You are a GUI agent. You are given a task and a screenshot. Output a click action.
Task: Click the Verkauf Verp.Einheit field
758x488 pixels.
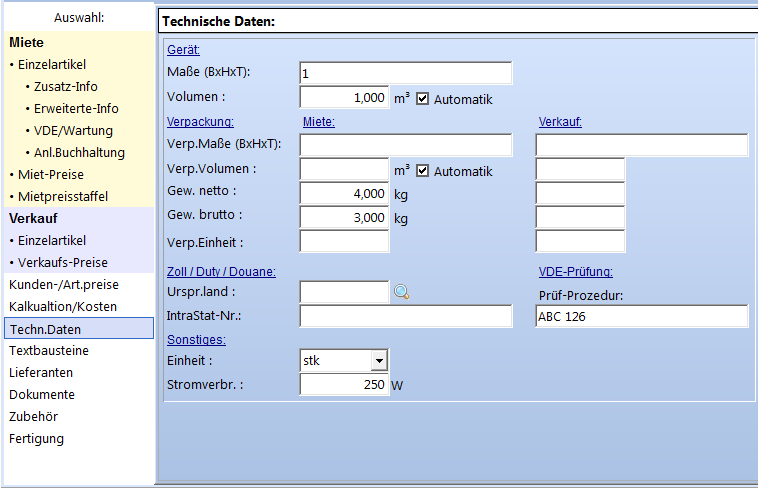(x=580, y=241)
